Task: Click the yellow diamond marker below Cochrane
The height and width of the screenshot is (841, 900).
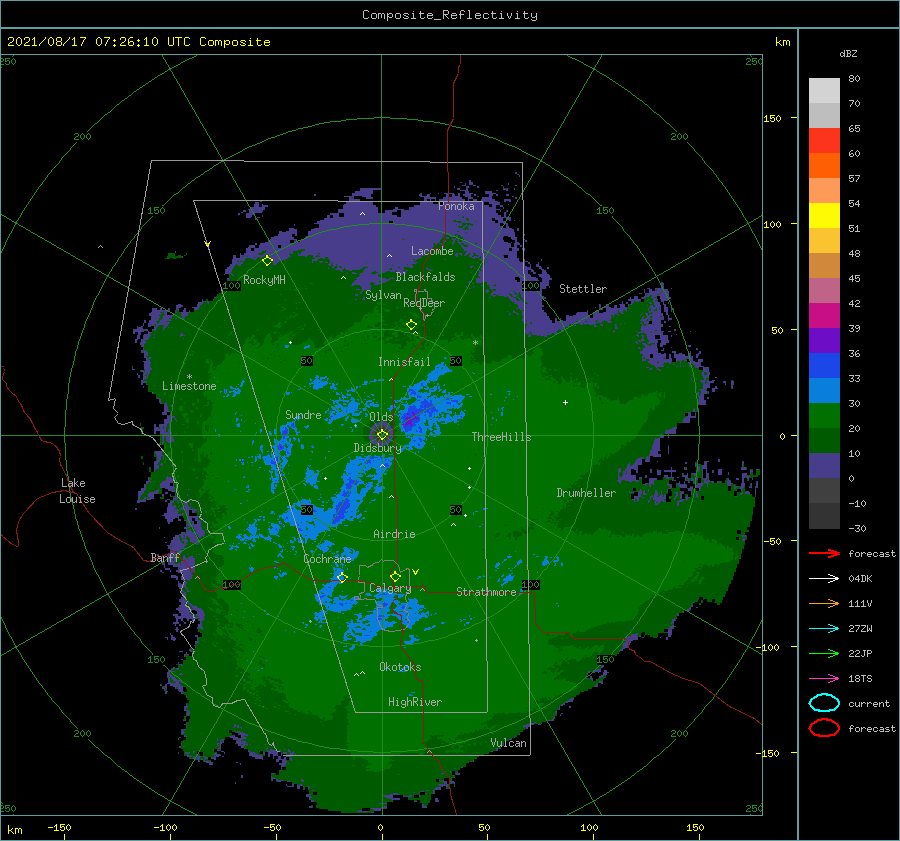Action: (x=342, y=577)
